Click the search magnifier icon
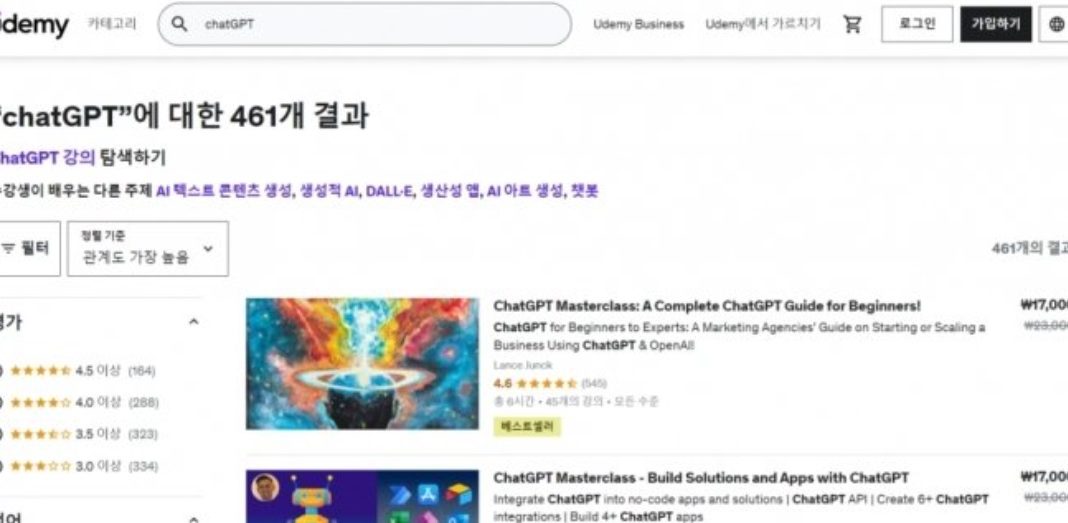The height and width of the screenshot is (523, 1068). pos(179,24)
